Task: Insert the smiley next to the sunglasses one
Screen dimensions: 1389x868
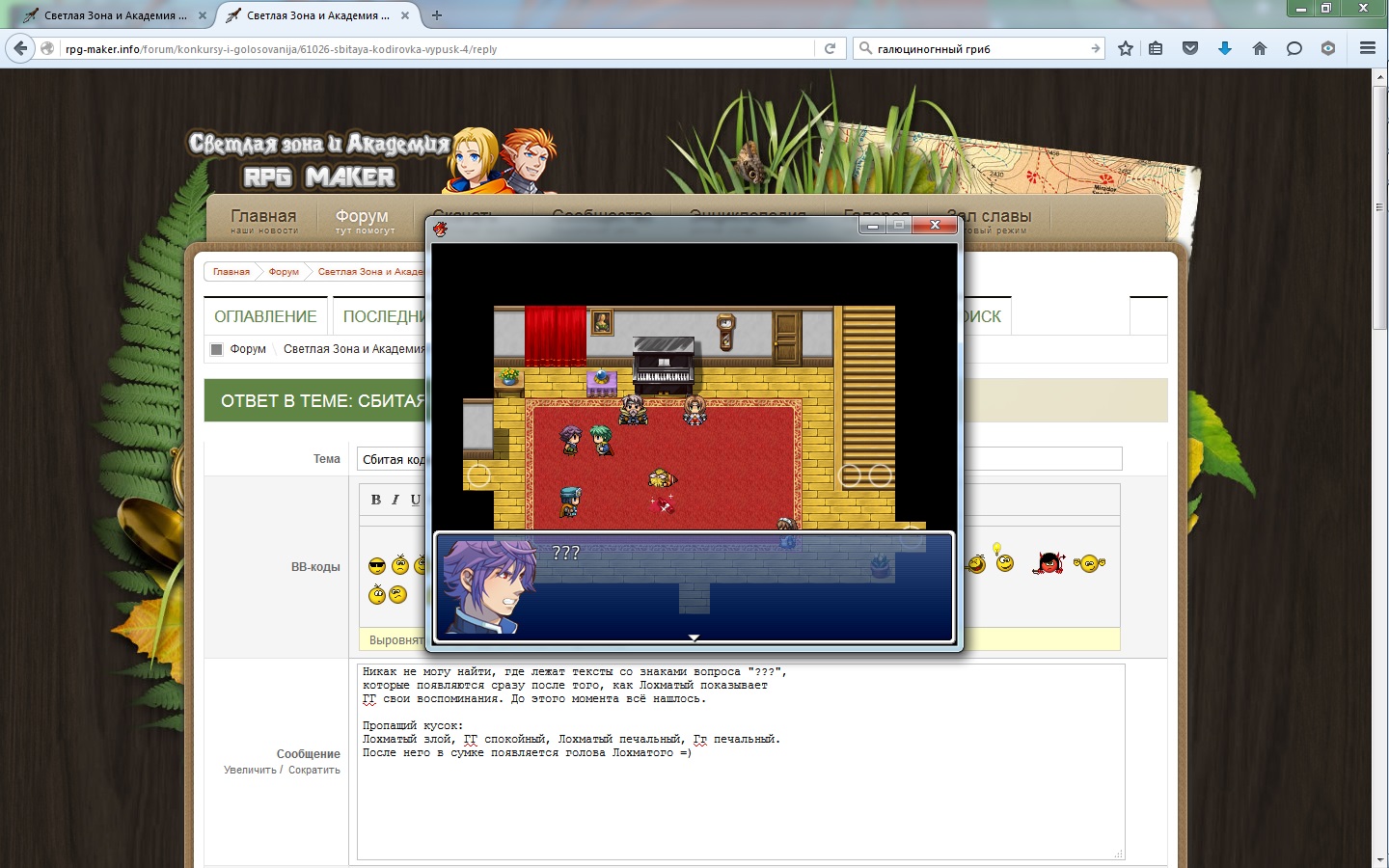Action: (x=400, y=565)
